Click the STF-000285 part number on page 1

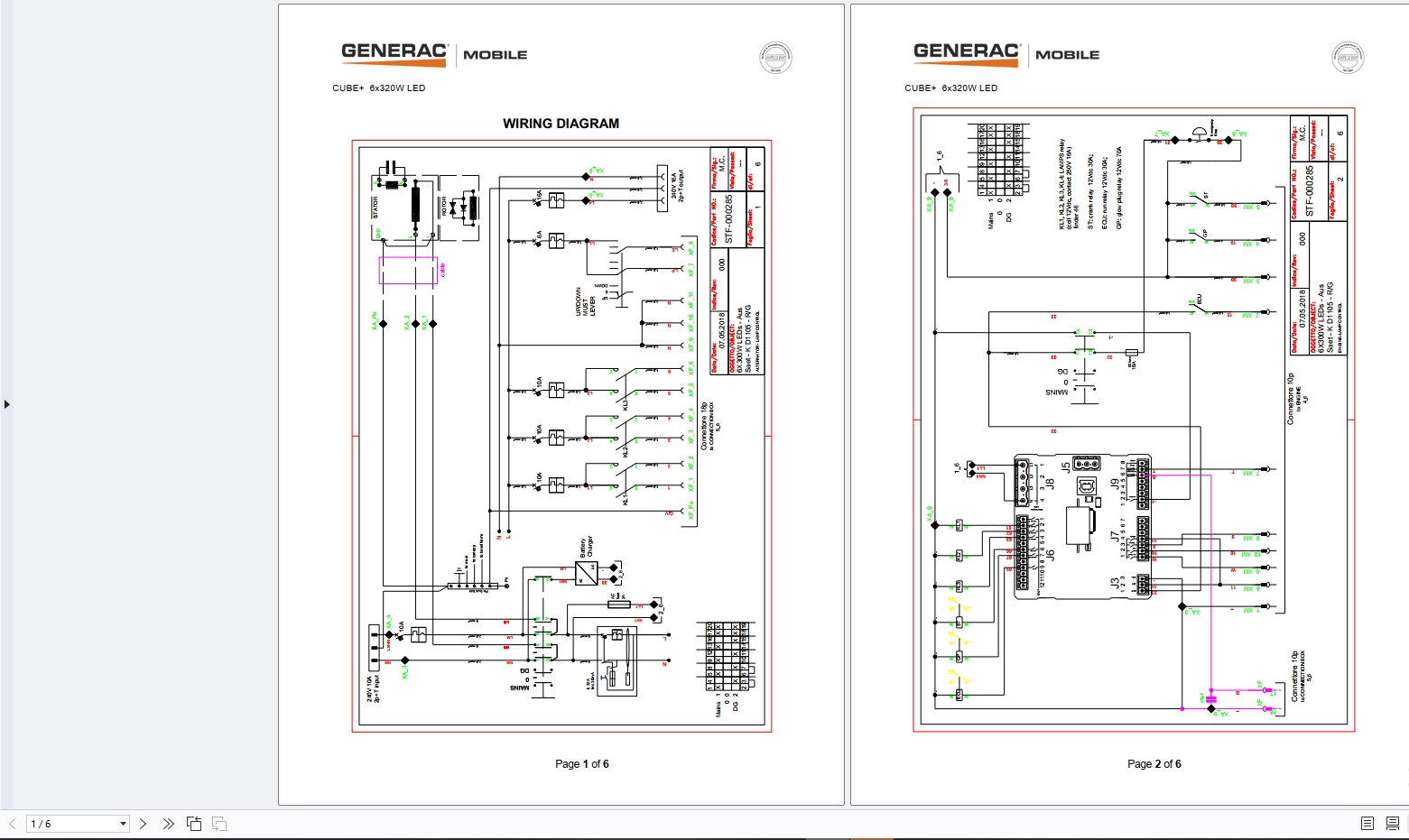pos(729,219)
